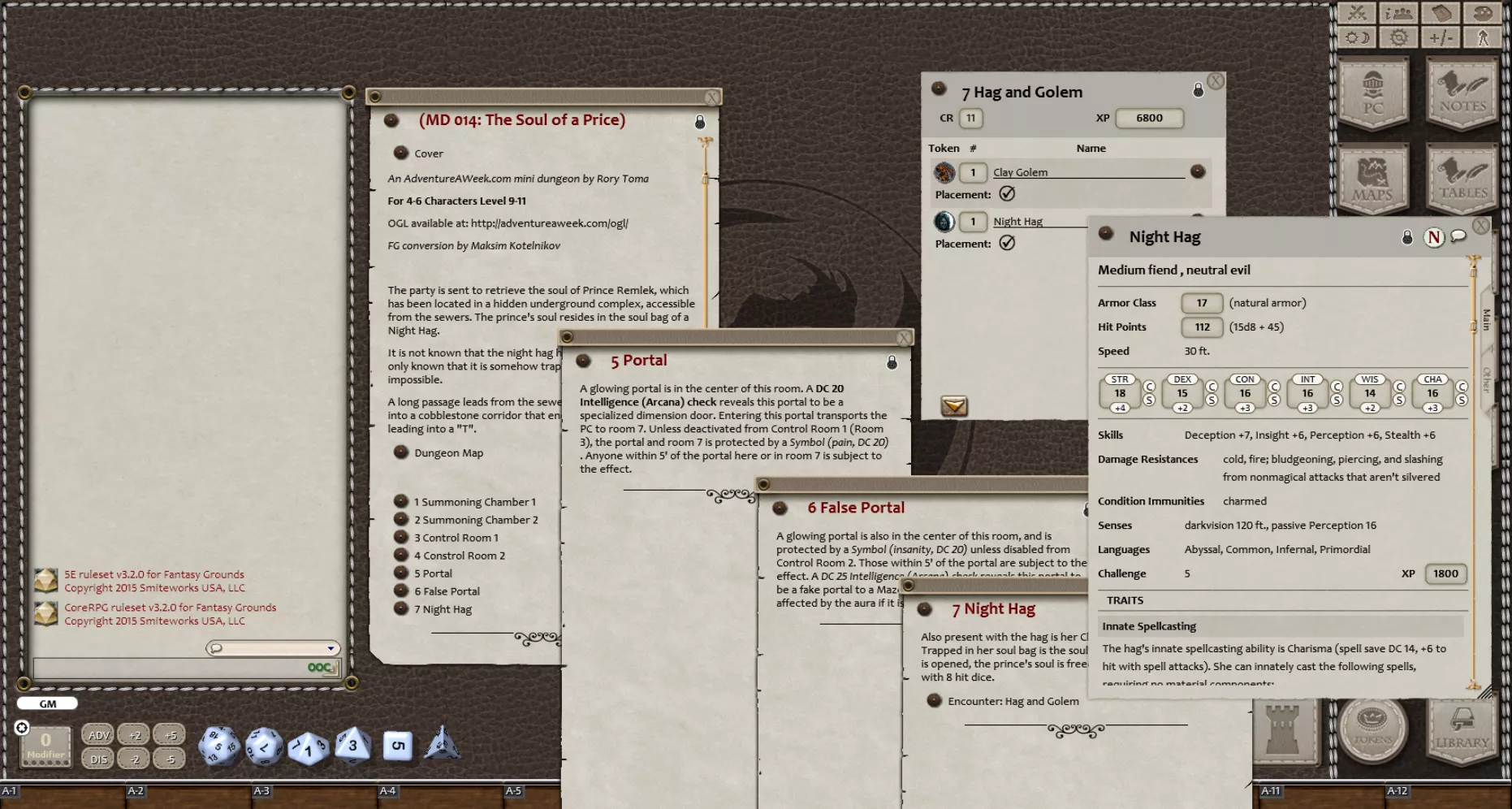Toggle lock on 5 Portal story
This screenshot has width=1512, height=809.
tap(892, 362)
